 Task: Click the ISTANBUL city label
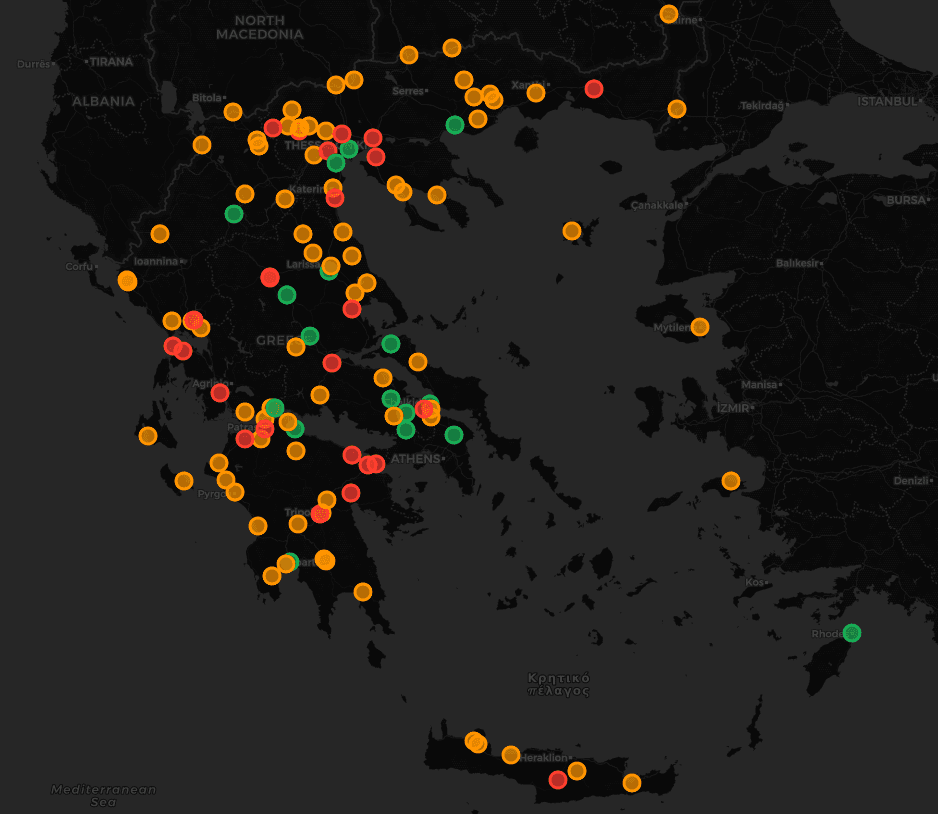pyautogui.click(x=887, y=101)
